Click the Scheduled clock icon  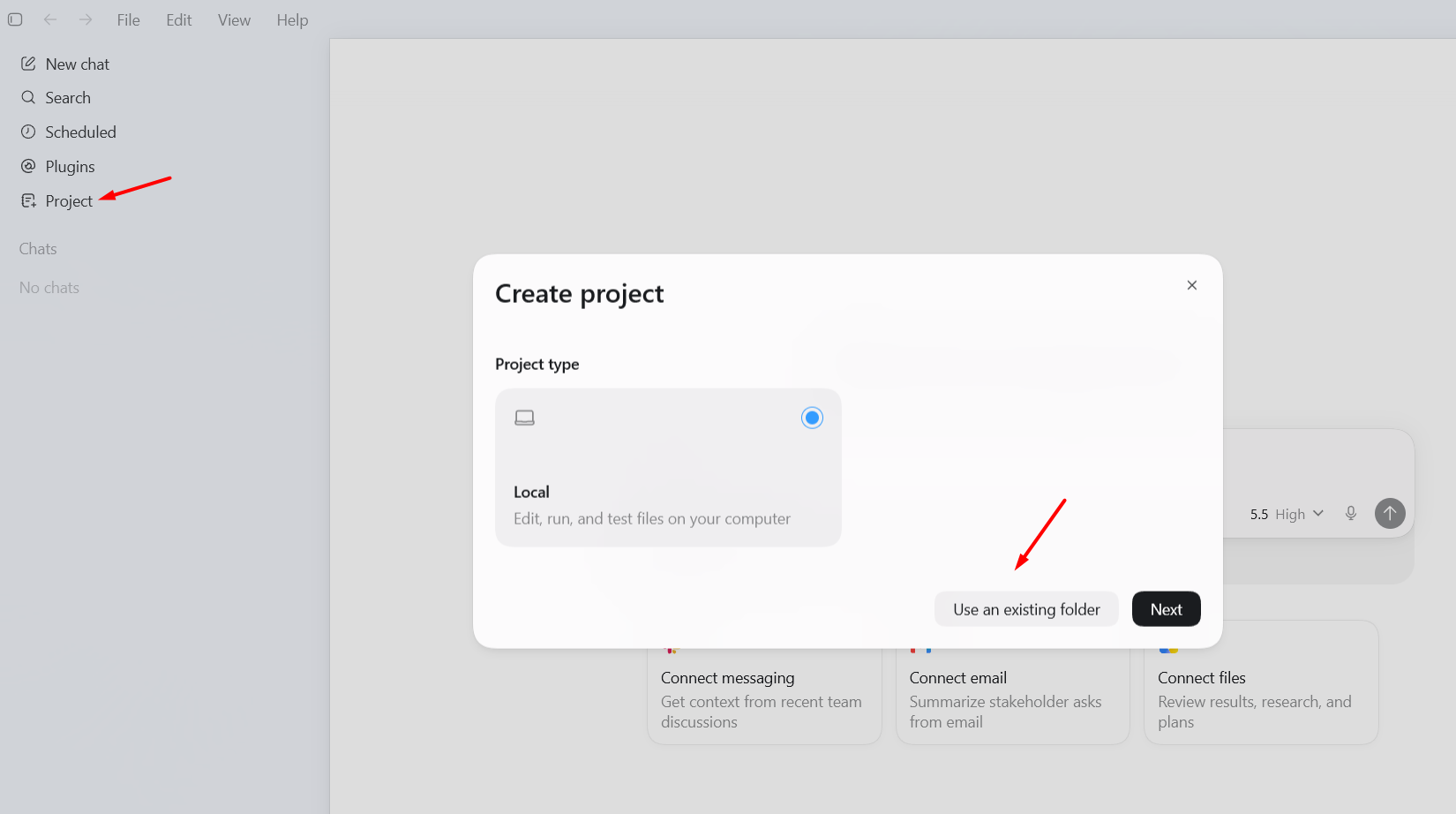coord(28,132)
